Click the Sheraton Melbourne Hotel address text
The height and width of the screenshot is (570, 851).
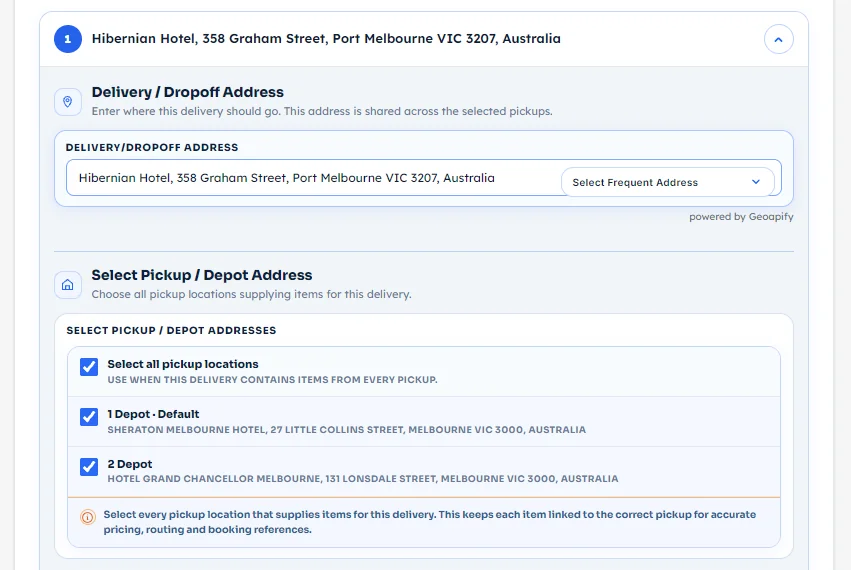pos(346,429)
